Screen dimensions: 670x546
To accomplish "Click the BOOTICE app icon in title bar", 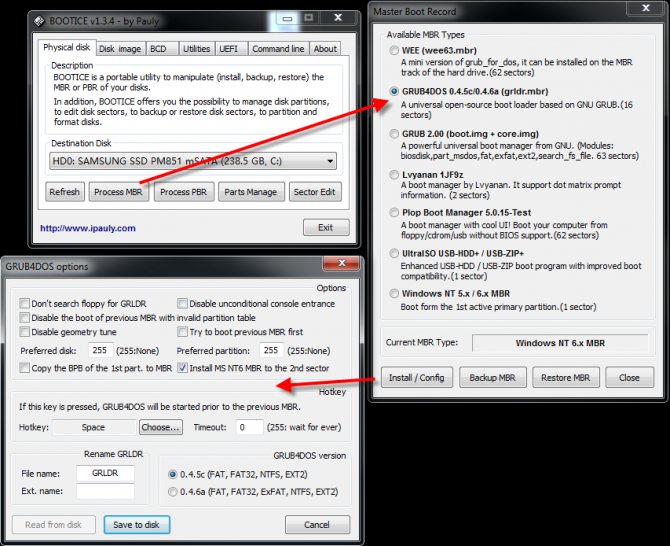I will [x=39, y=21].
